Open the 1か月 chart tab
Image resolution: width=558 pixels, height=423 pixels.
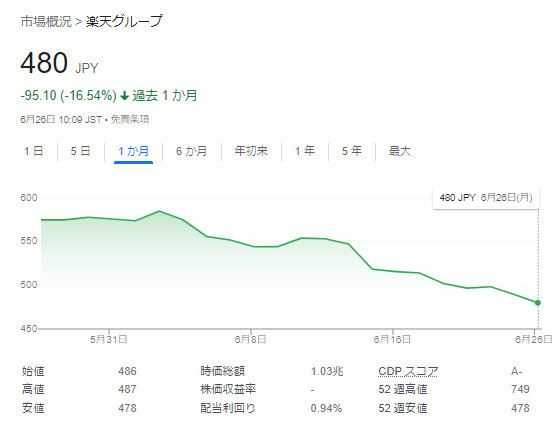133,152
